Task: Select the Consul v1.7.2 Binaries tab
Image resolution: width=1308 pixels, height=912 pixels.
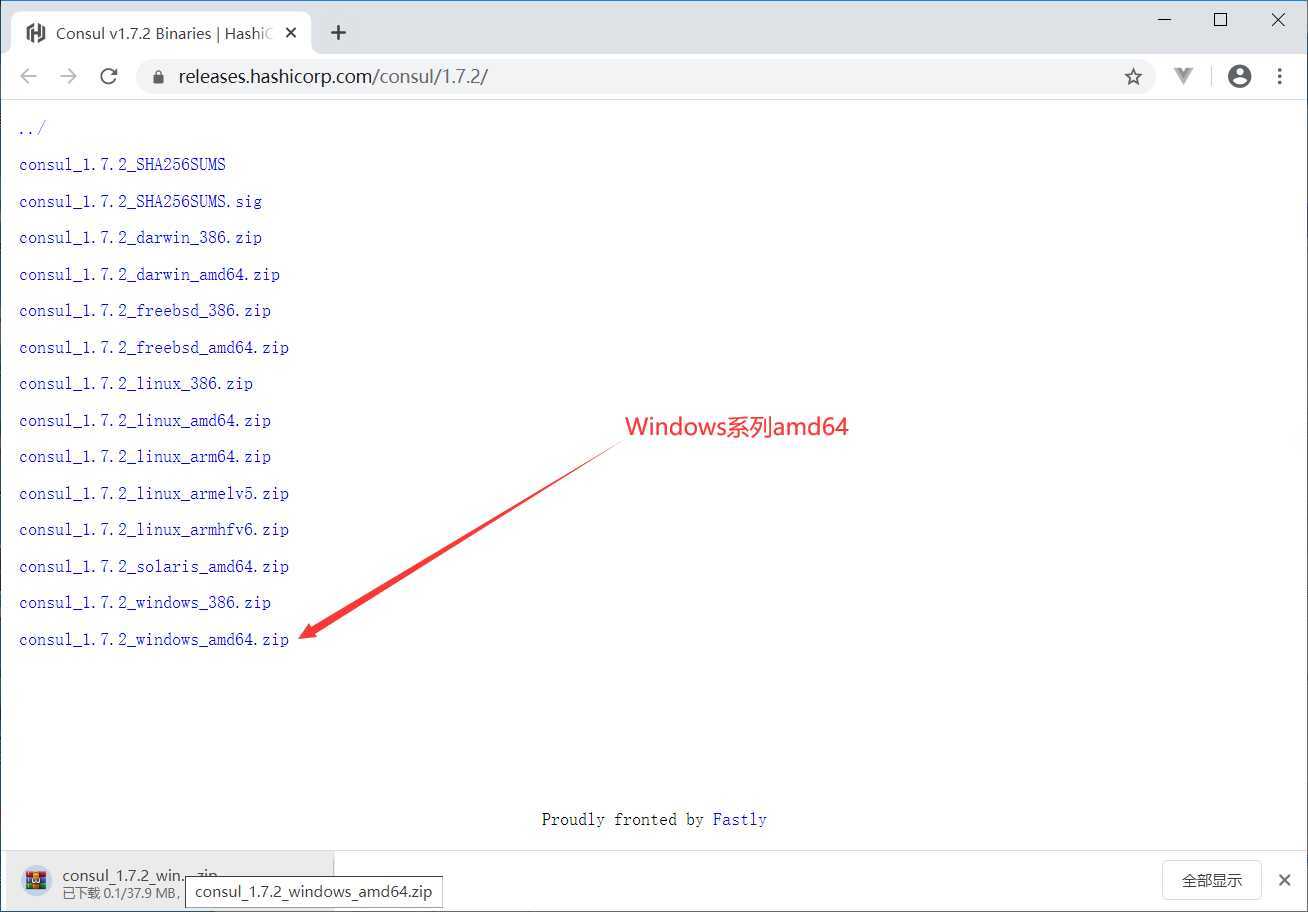Action: tap(161, 33)
